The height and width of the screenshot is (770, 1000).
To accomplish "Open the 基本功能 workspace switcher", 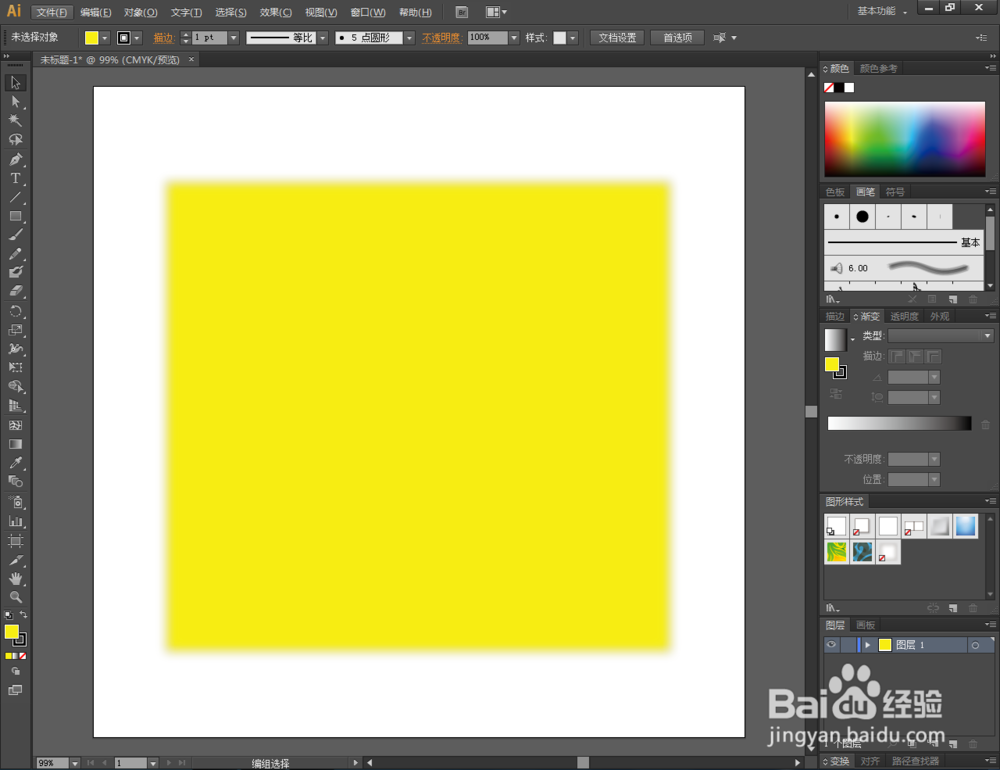I will tap(881, 11).
